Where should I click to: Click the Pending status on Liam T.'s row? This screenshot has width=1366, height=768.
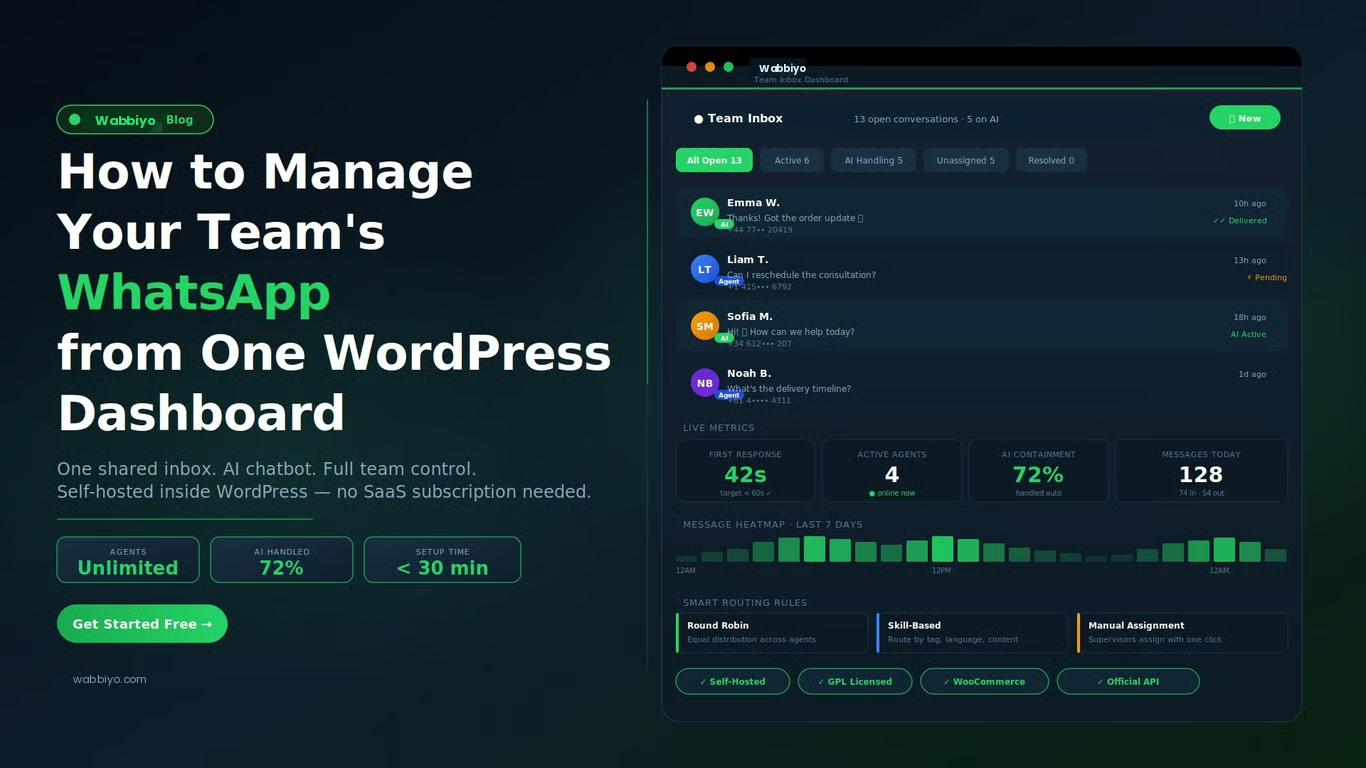coord(1267,278)
